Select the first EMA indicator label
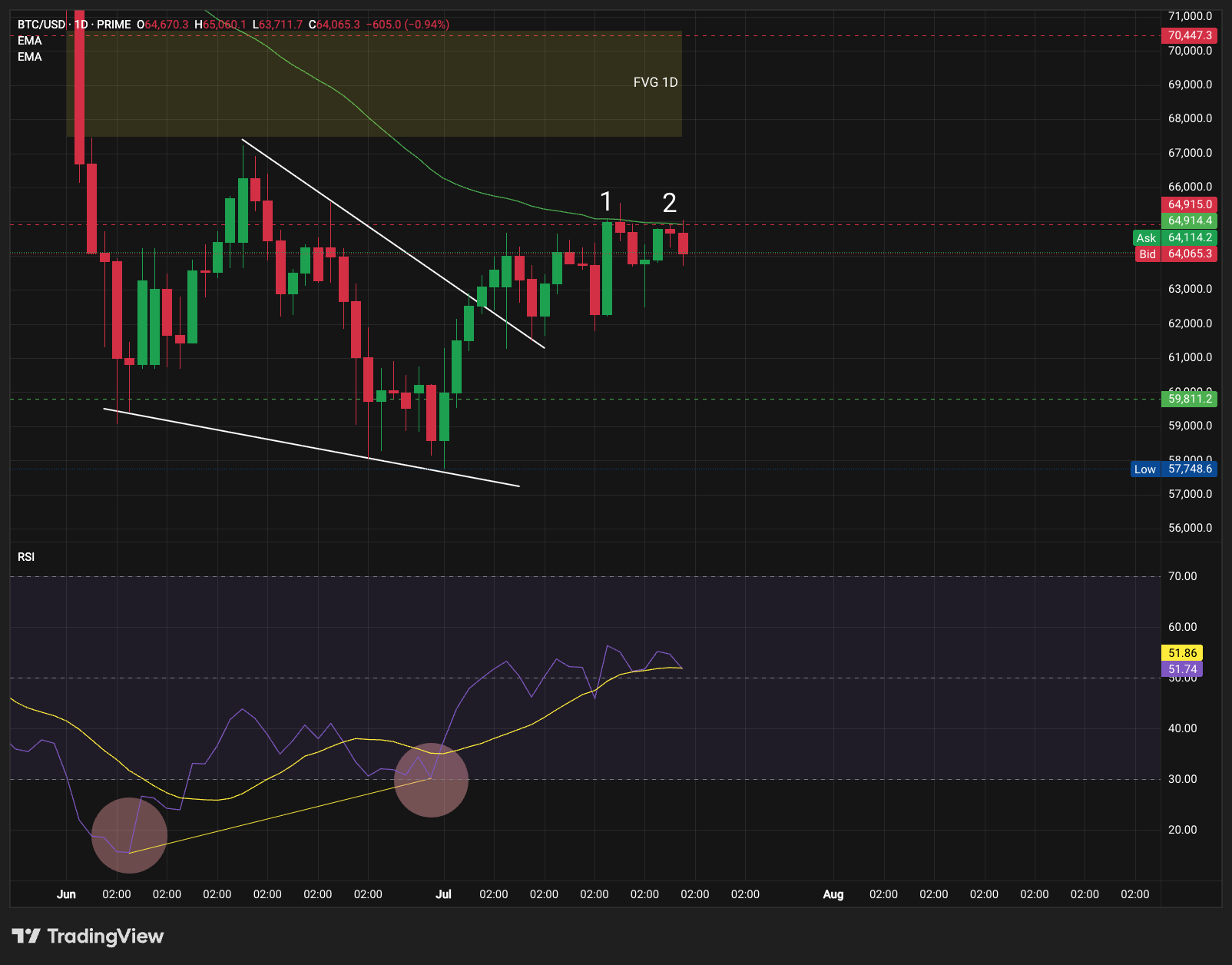 tap(30, 41)
